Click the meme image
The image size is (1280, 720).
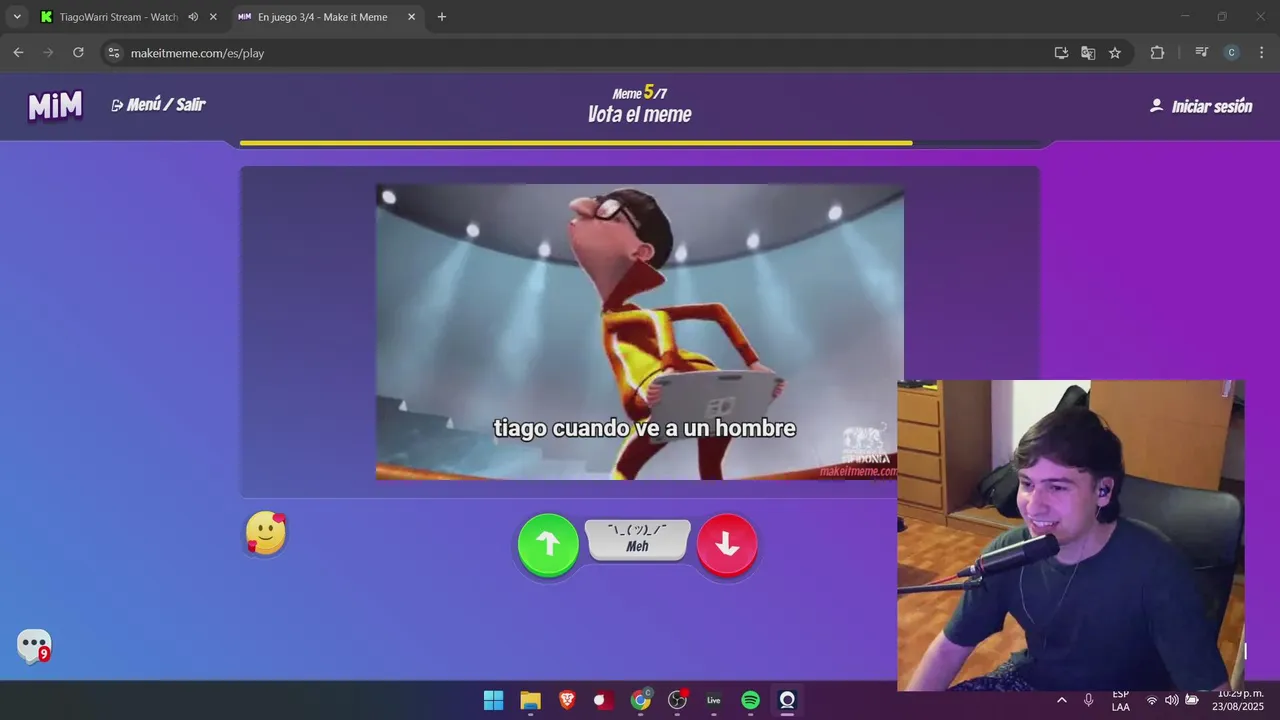point(640,332)
